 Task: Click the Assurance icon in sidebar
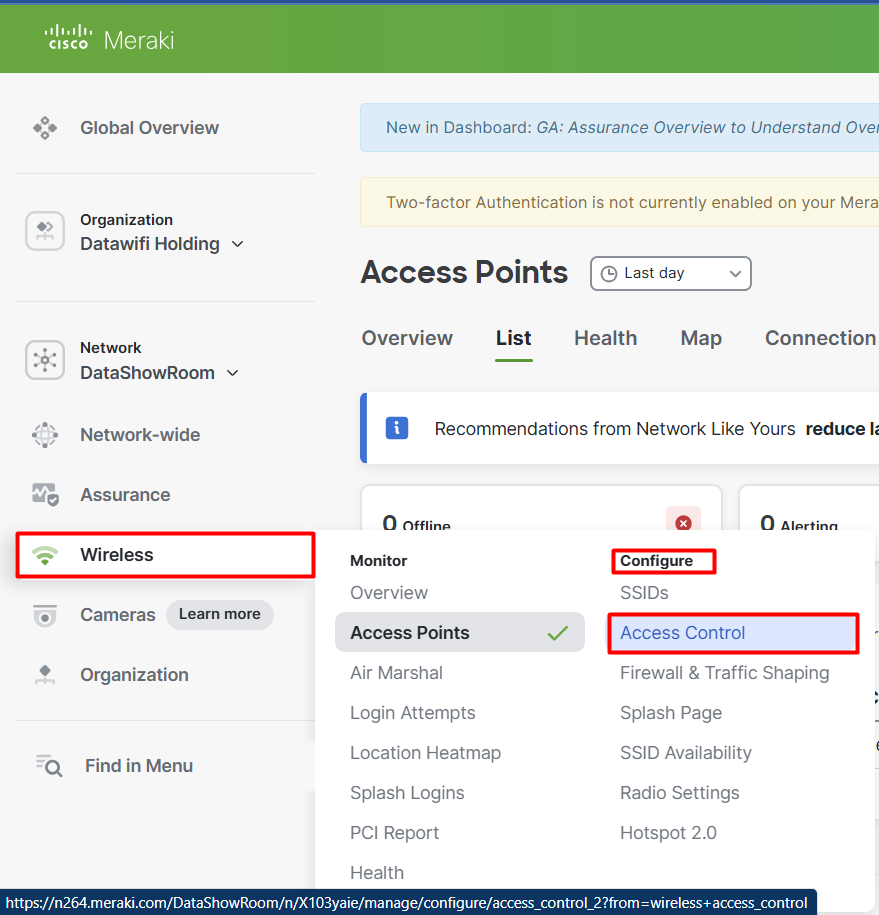(x=45, y=495)
